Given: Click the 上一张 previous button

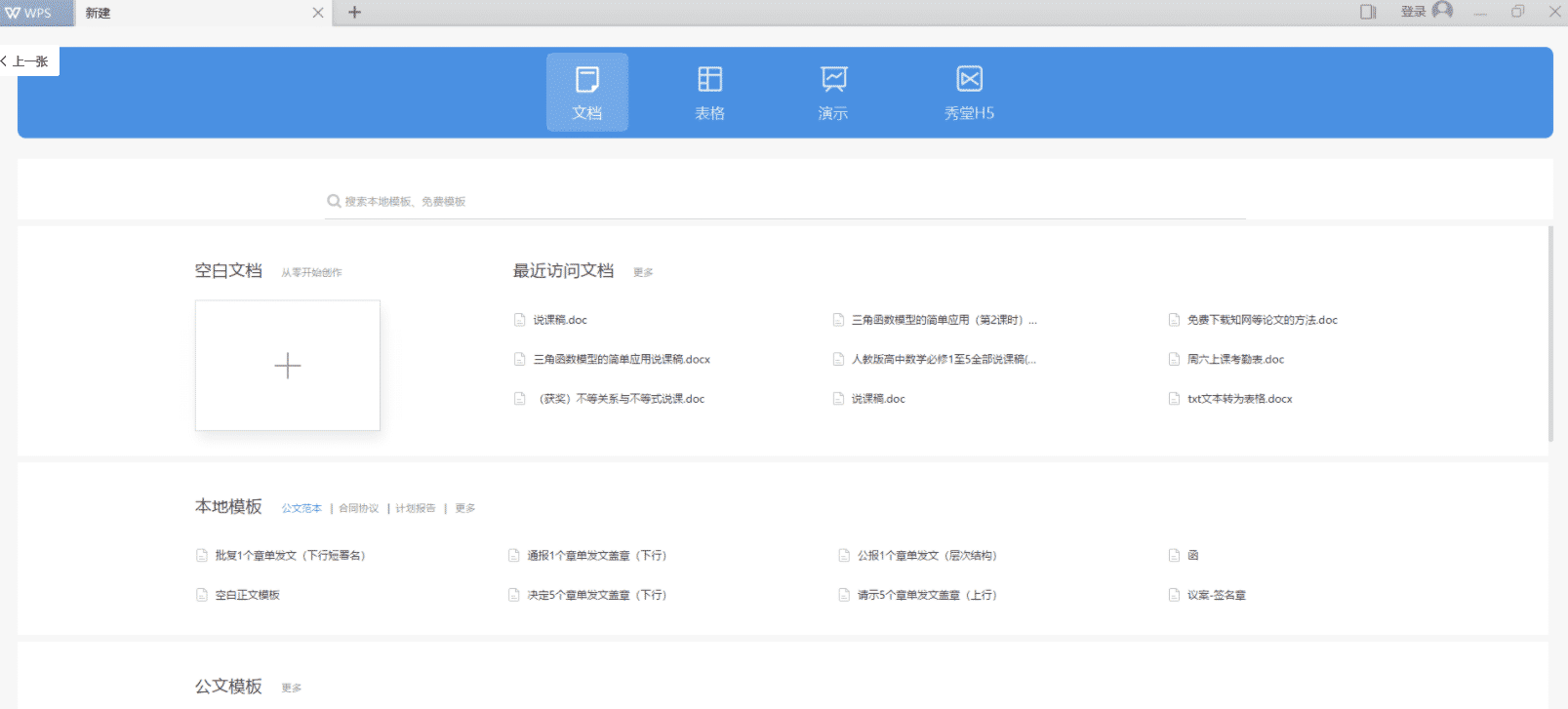Looking at the screenshot, I should point(27,61).
